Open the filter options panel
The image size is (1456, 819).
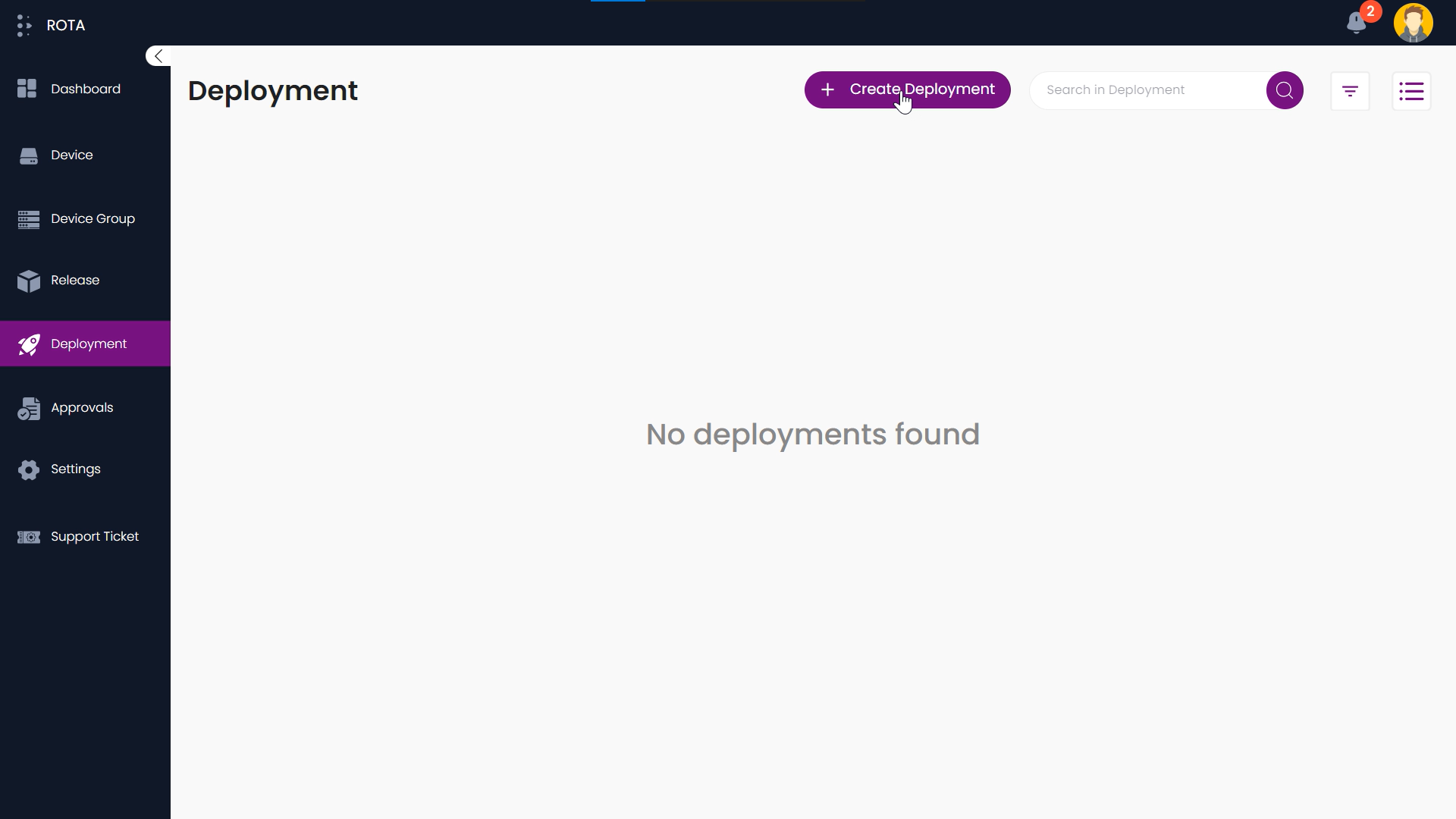1350,90
